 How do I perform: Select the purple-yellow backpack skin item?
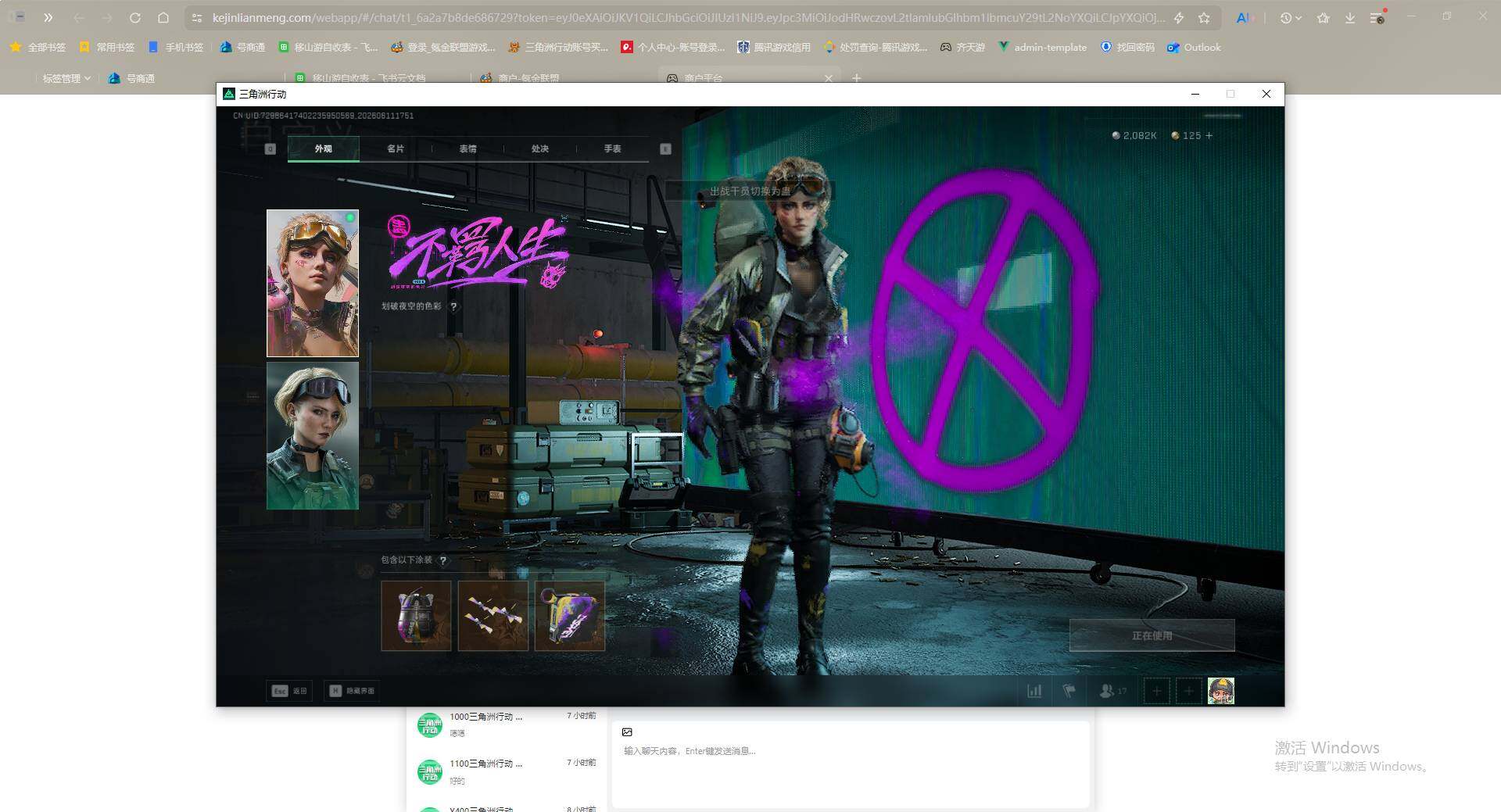click(569, 616)
